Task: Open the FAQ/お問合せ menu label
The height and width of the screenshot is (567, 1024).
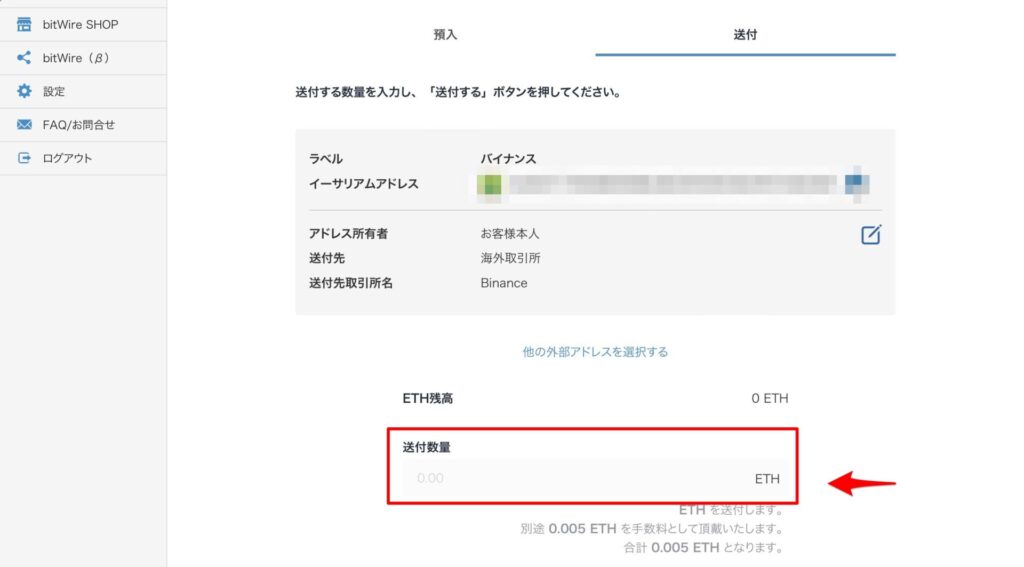Action: point(79,125)
